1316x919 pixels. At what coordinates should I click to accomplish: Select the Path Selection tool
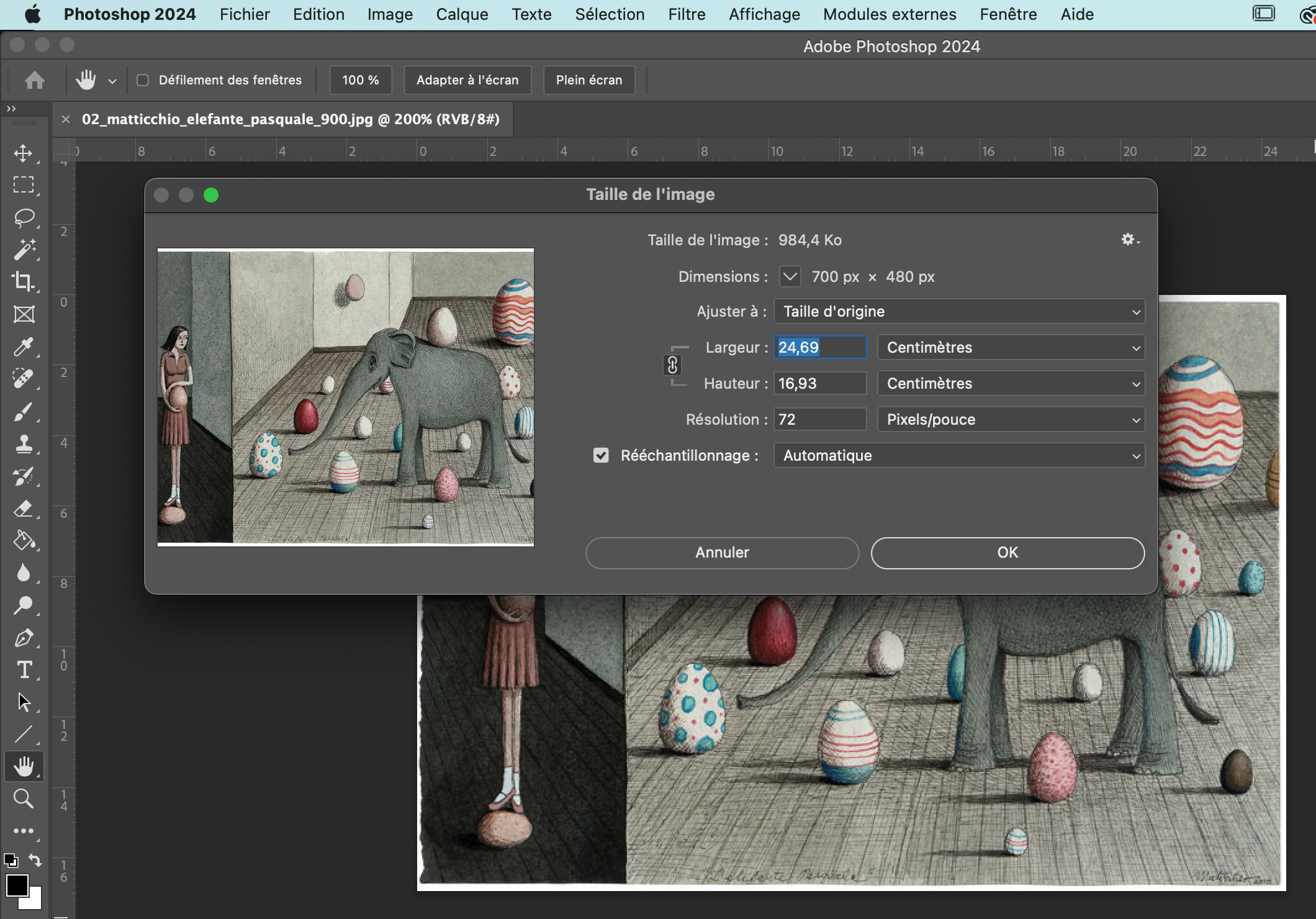coord(24,702)
